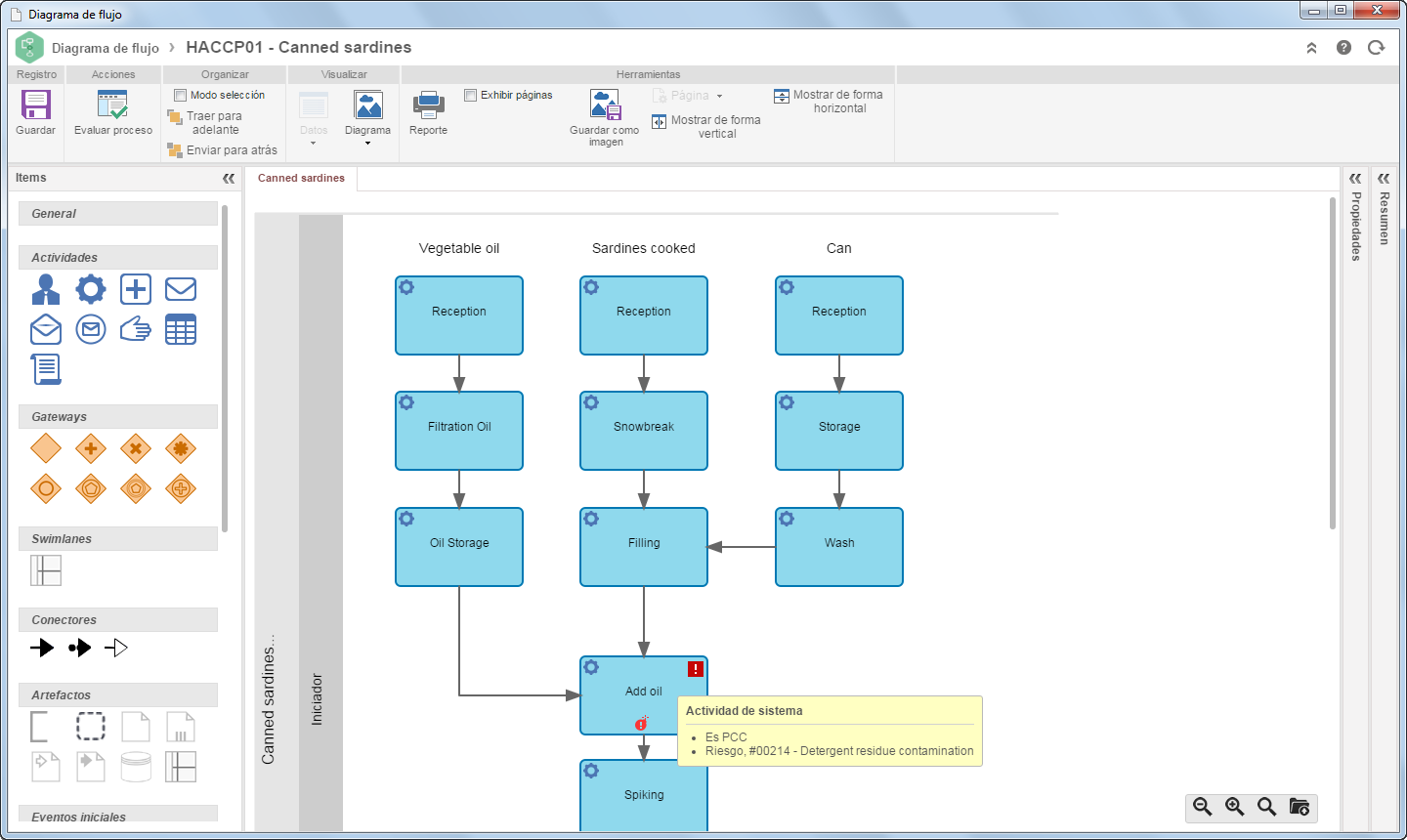The height and width of the screenshot is (840, 1407).
Task: Click the Iniciador lane header
Action: click(x=320, y=524)
